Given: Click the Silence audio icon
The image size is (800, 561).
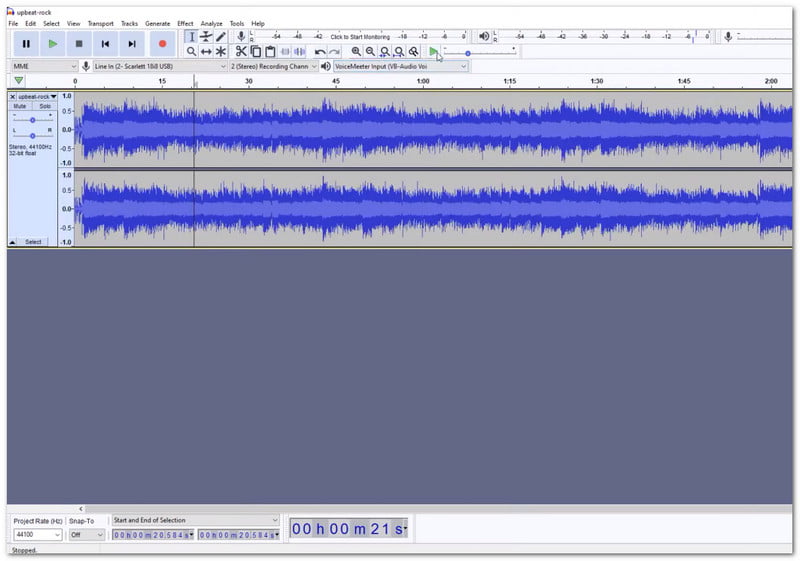Looking at the screenshot, I should point(300,52).
